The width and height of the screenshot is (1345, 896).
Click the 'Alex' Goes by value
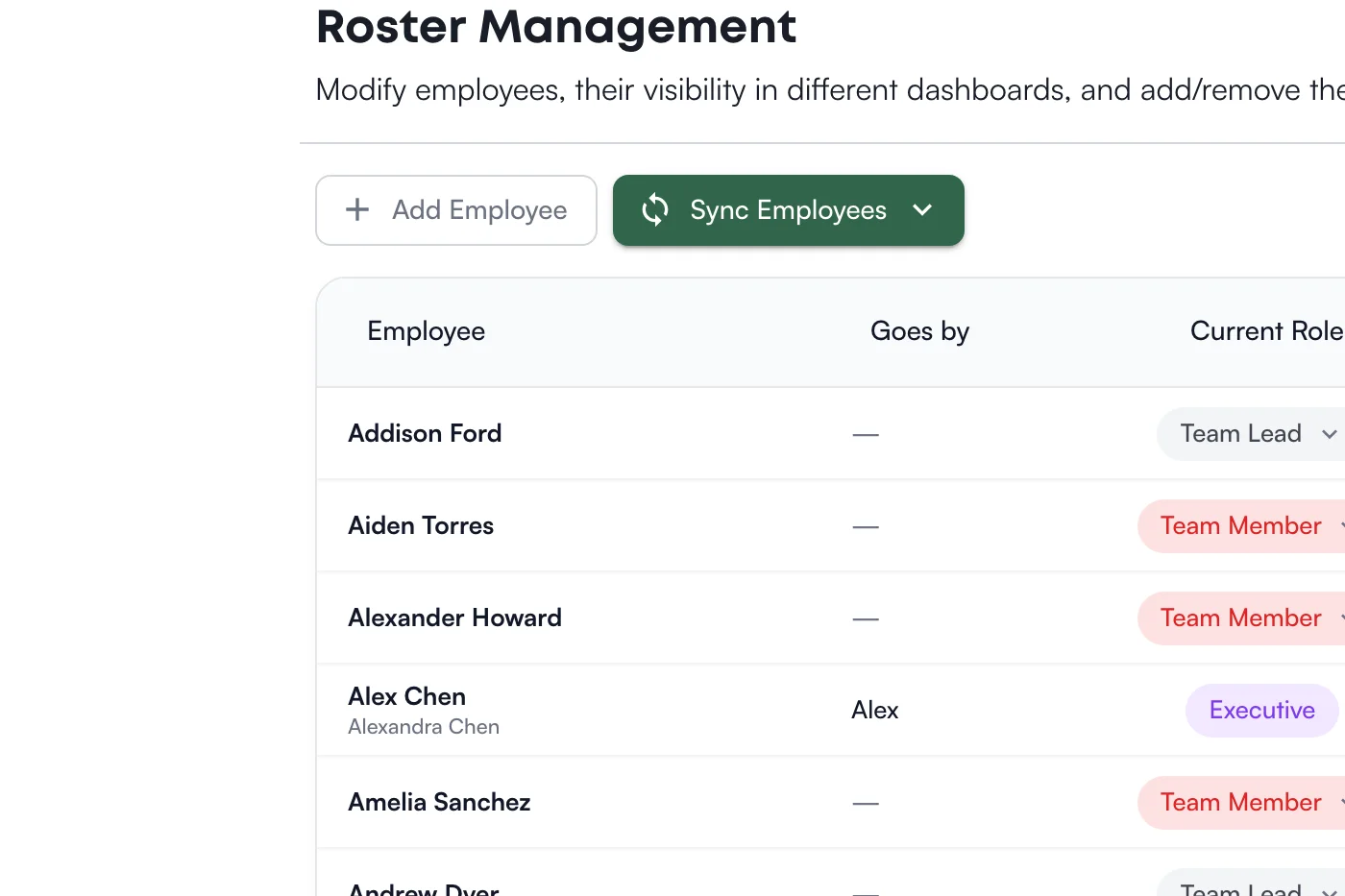[875, 711]
